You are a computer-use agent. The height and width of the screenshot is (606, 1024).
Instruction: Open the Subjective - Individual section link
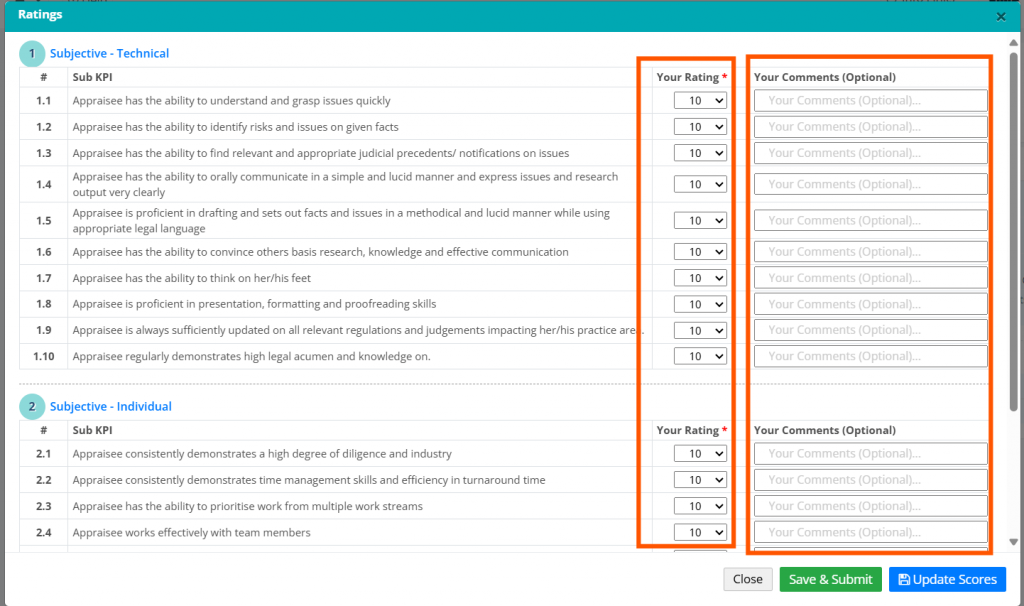pyautogui.click(x=110, y=407)
